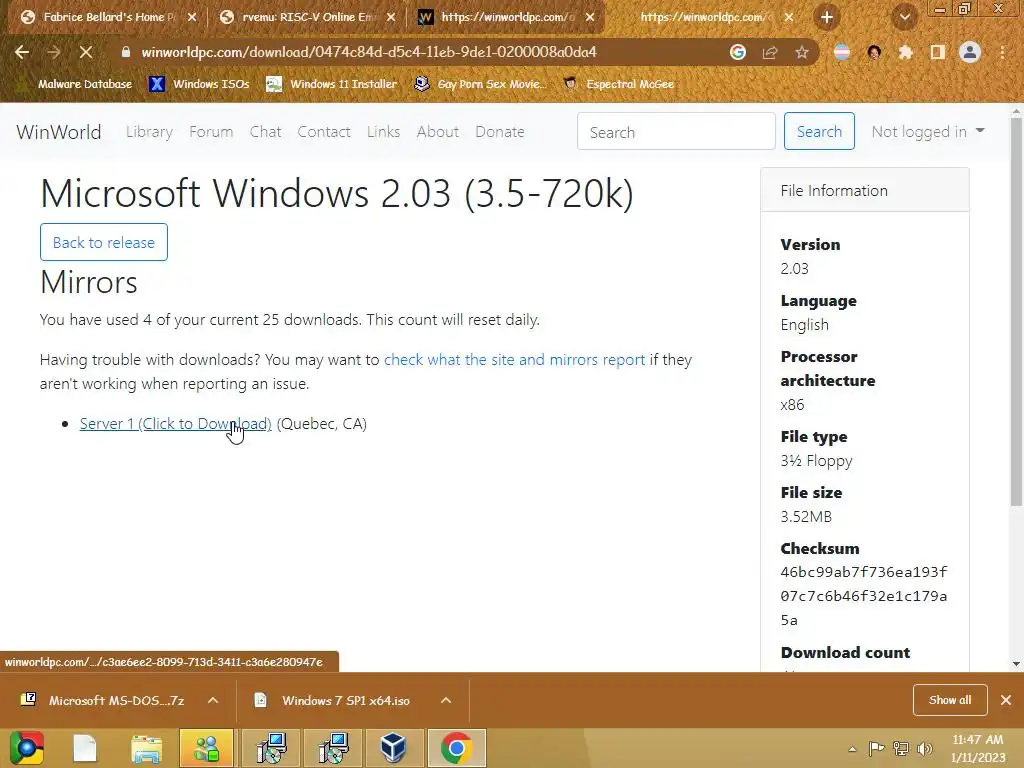Expand options for Windows 7 SP1 x64.iso download
This screenshot has height=768, width=1024.
click(446, 701)
